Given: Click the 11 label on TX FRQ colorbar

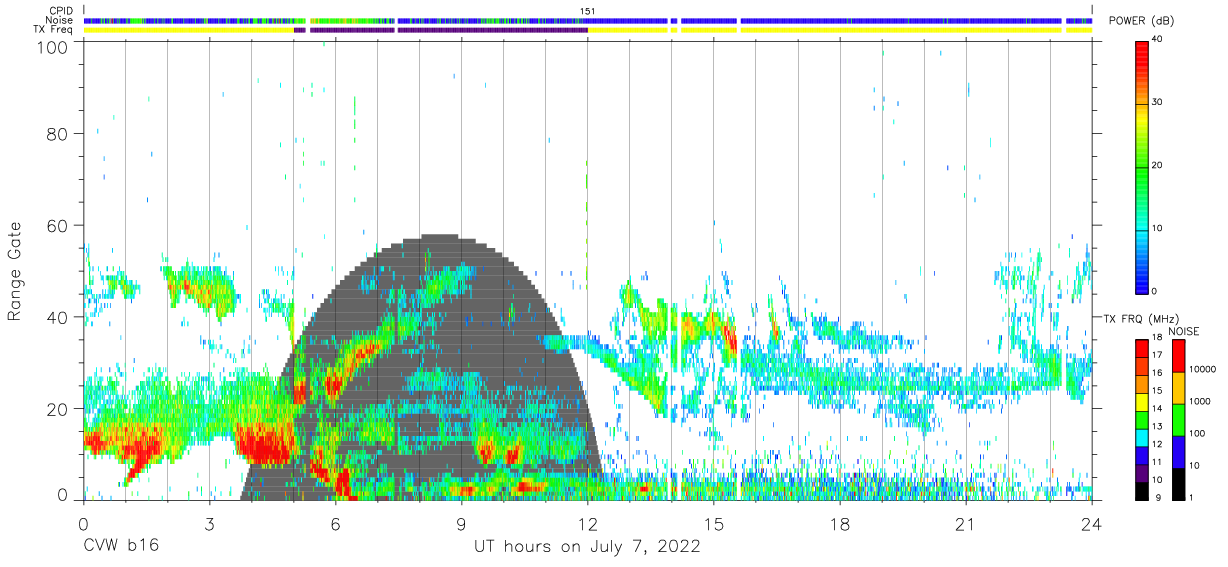Looking at the screenshot, I should (1158, 462).
